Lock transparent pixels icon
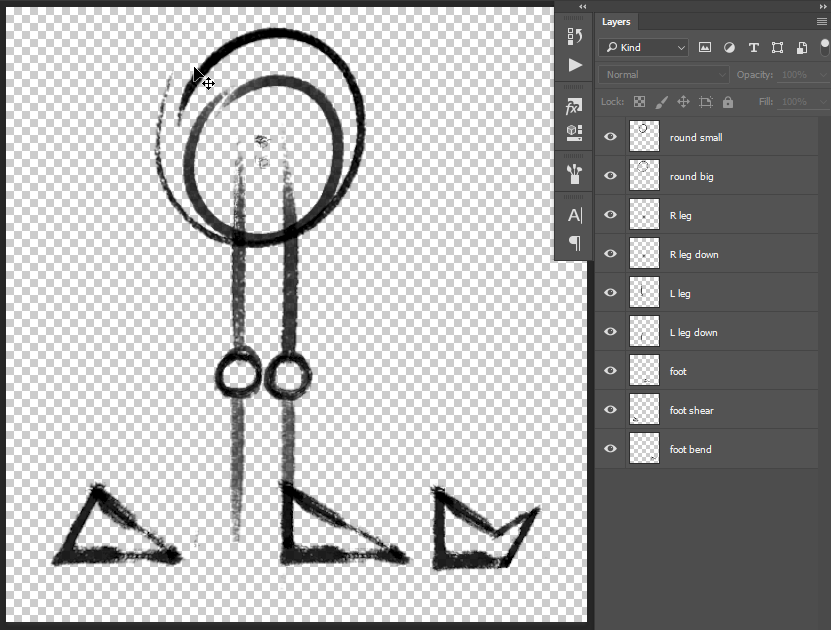Screen dimensions: 831x630 coord(640,102)
